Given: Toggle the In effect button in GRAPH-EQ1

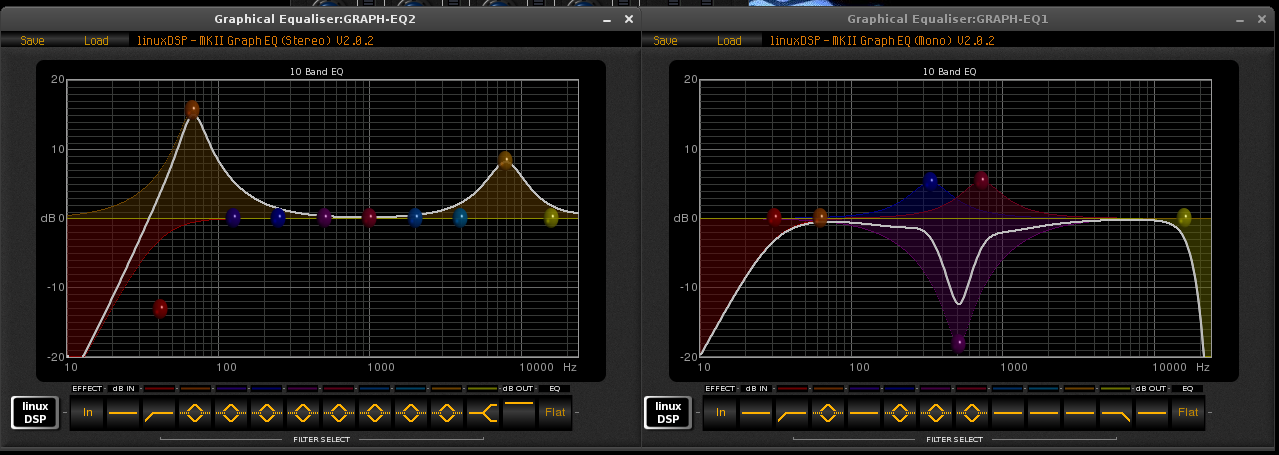Looking at the screenshot, I should pyautogui.click(x=721, y=412).
